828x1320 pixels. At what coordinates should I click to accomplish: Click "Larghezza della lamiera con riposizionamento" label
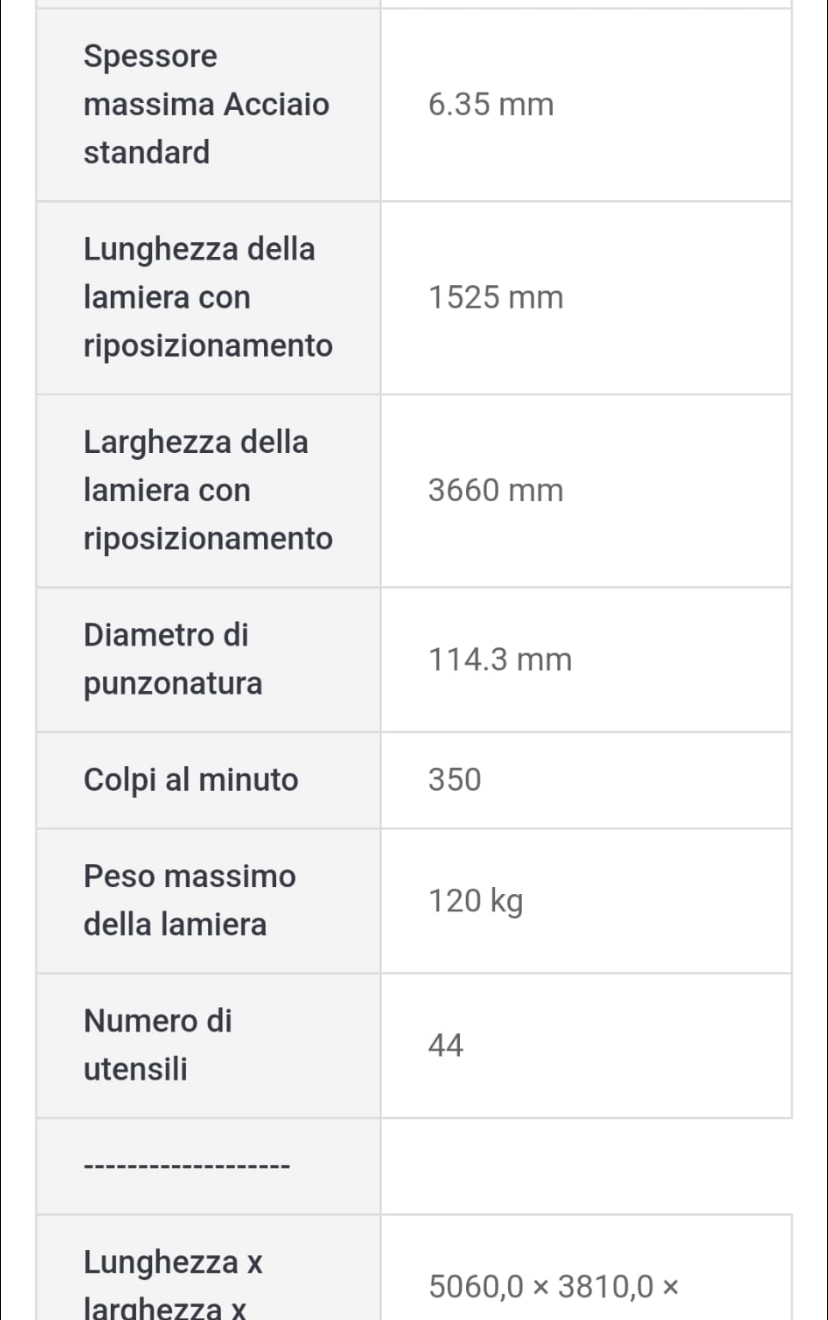coord(208,490)
